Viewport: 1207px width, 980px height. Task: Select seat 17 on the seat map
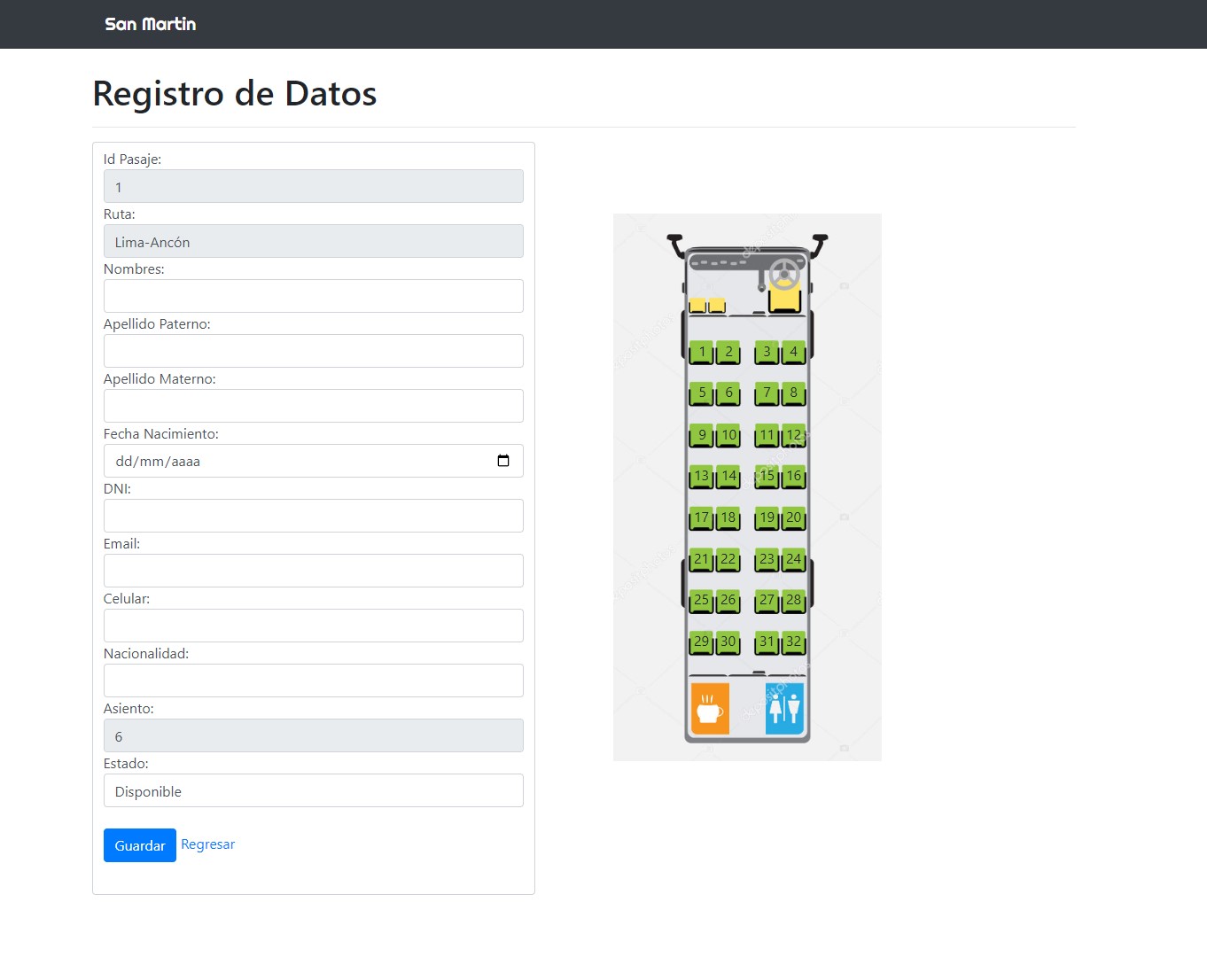pyautogui.click(x=701, y=517)
